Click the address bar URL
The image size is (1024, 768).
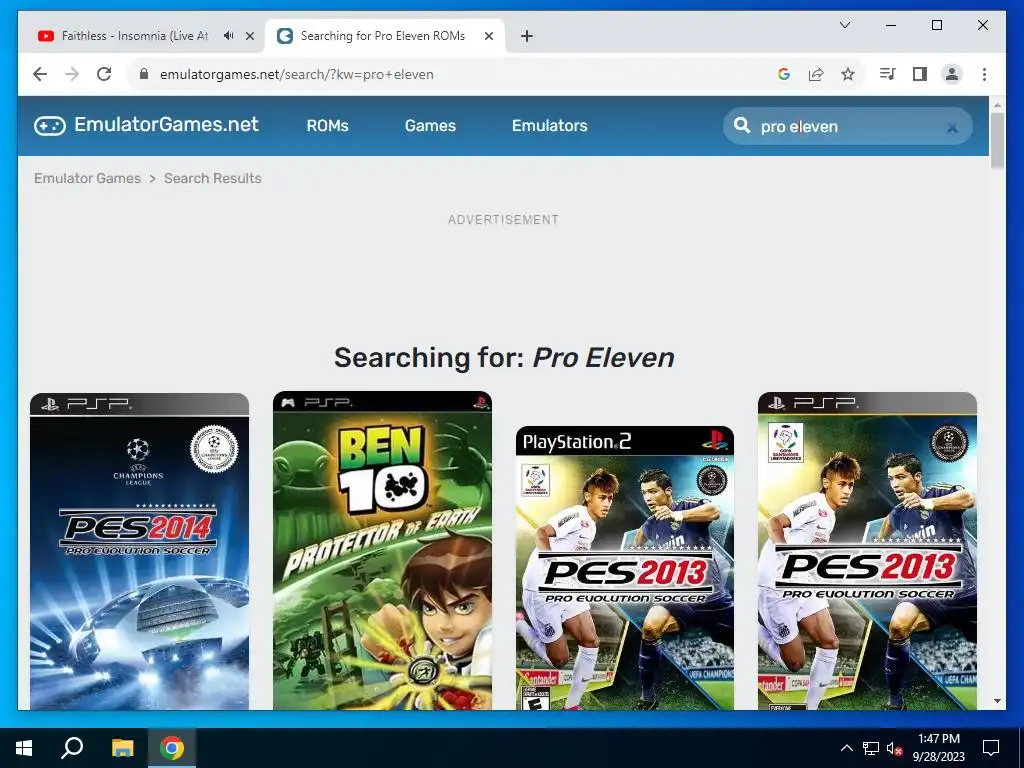tap(296, 74)
